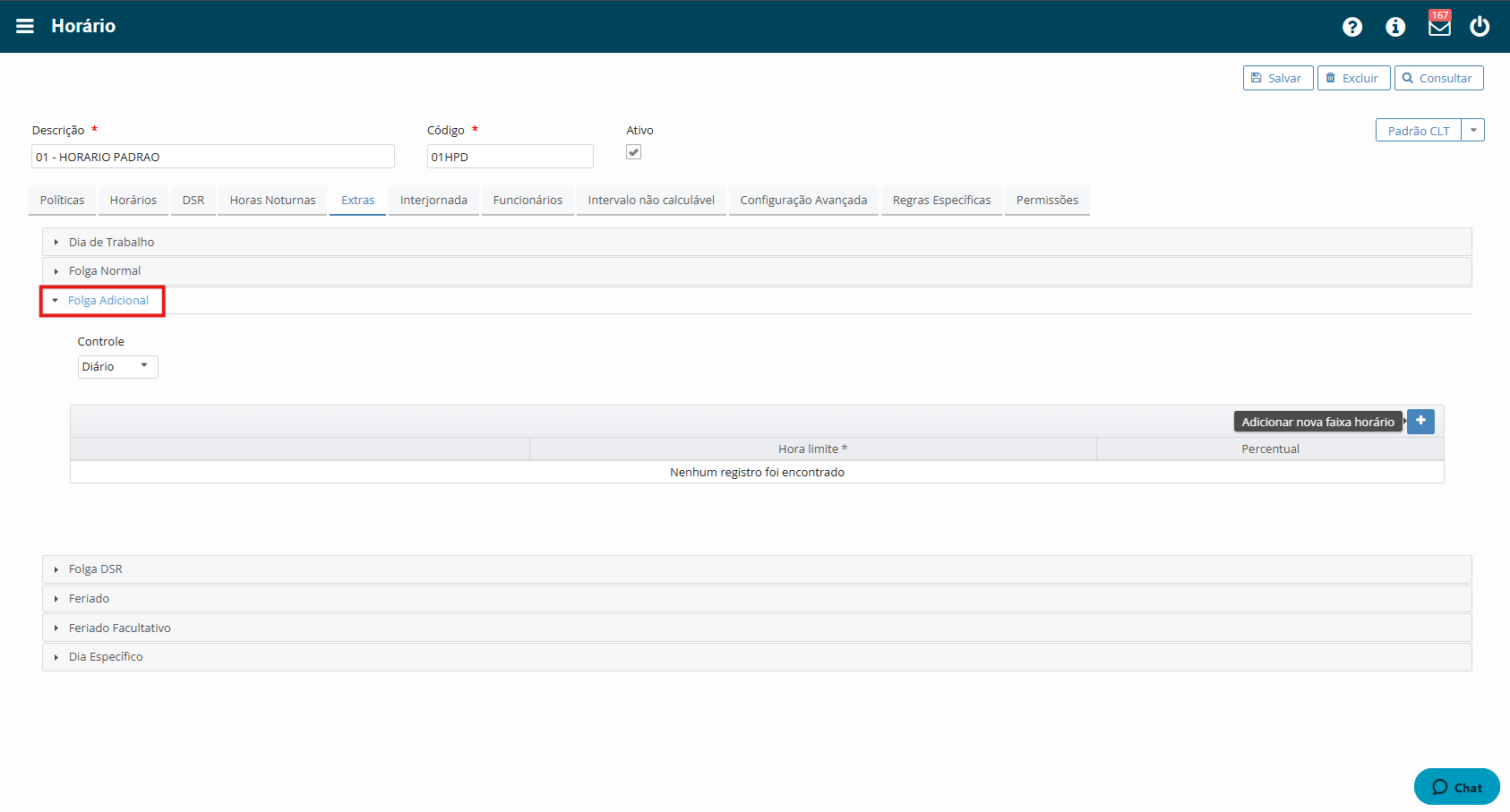Screen dimensions: 1510x812
Task: Click the Percentual column header
Action: (1270, 449)
